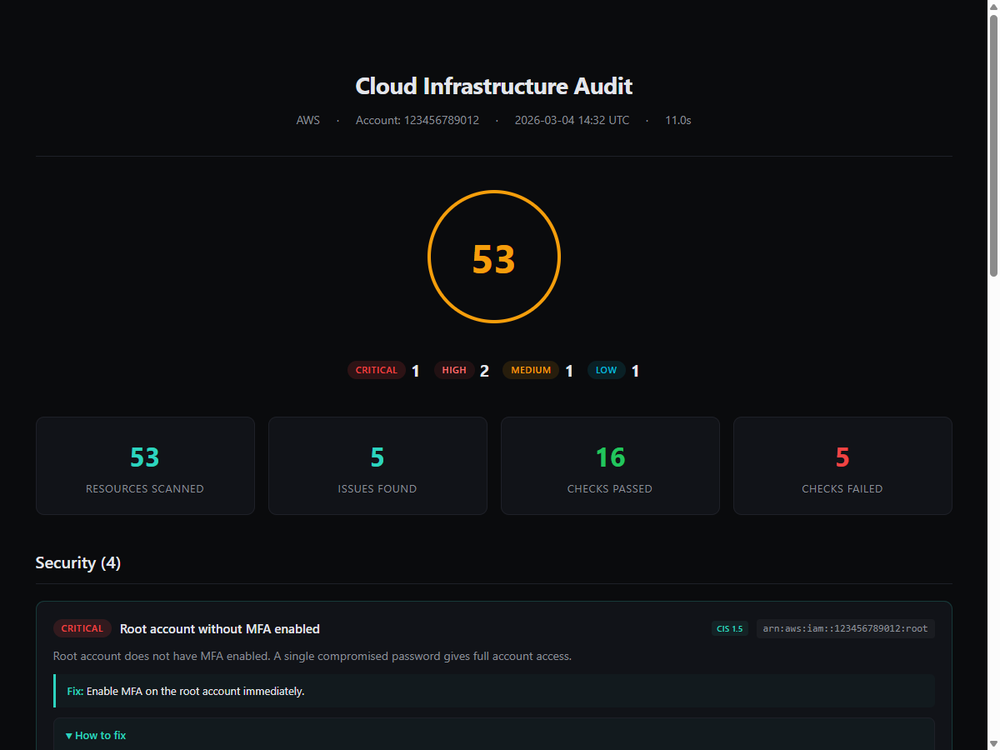Click the Cloud Infrastructure Audit title
1000x750 pixels.
tap(493, 86)
